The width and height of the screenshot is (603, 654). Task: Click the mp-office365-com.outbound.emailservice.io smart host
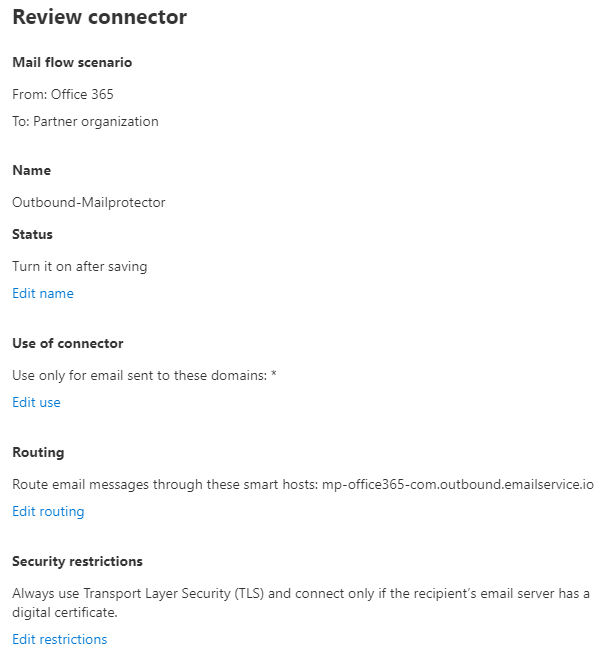pyautogui.click(x=458, y=484)
